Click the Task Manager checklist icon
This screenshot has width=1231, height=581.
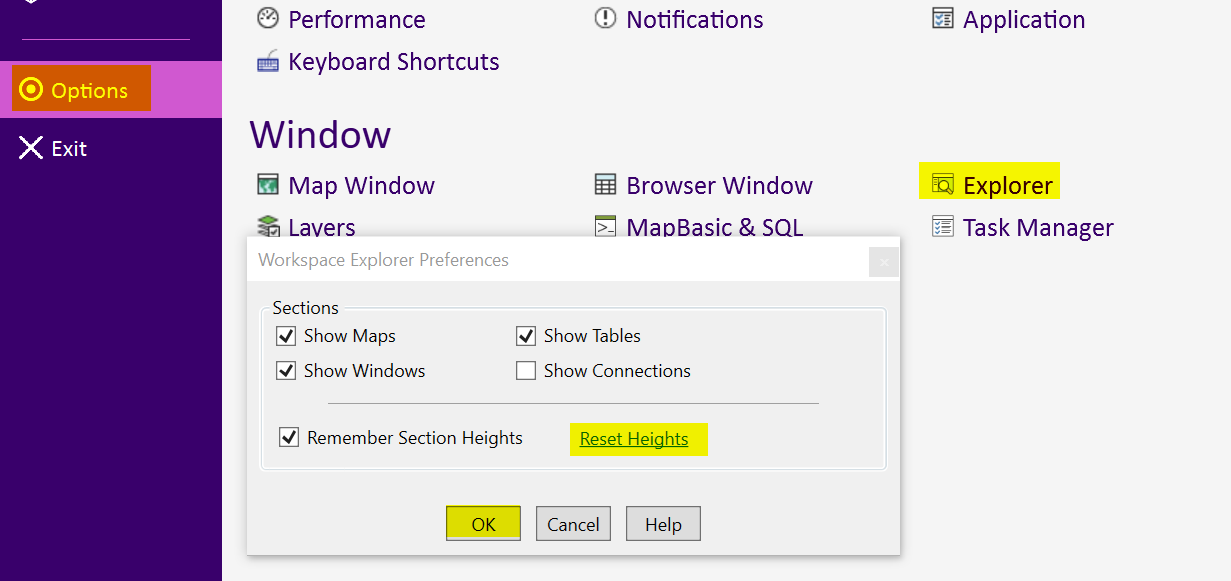pos(942,227)
